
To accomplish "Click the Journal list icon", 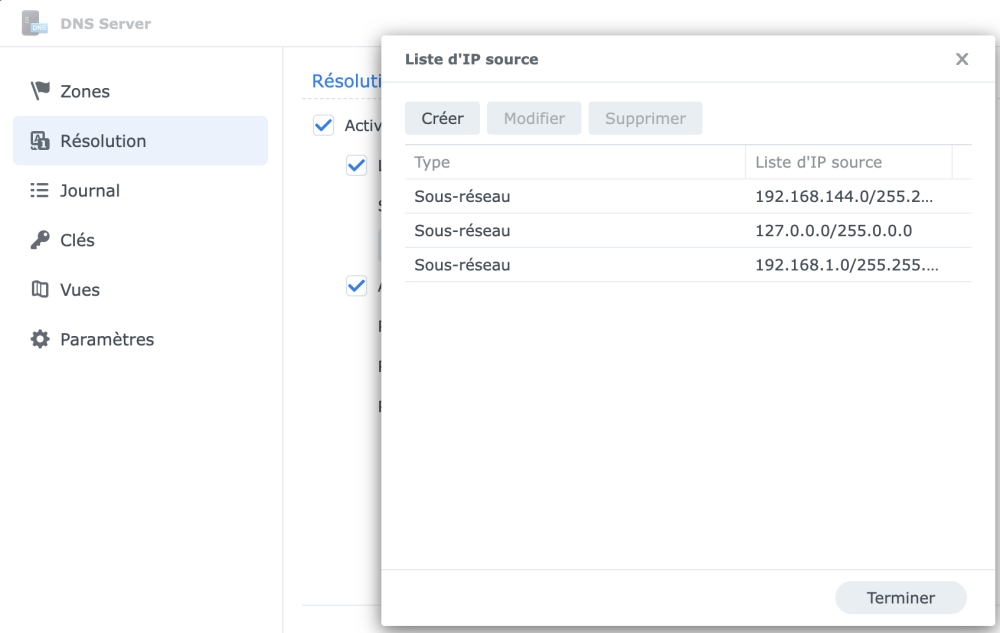I will [x=40, y=190].
